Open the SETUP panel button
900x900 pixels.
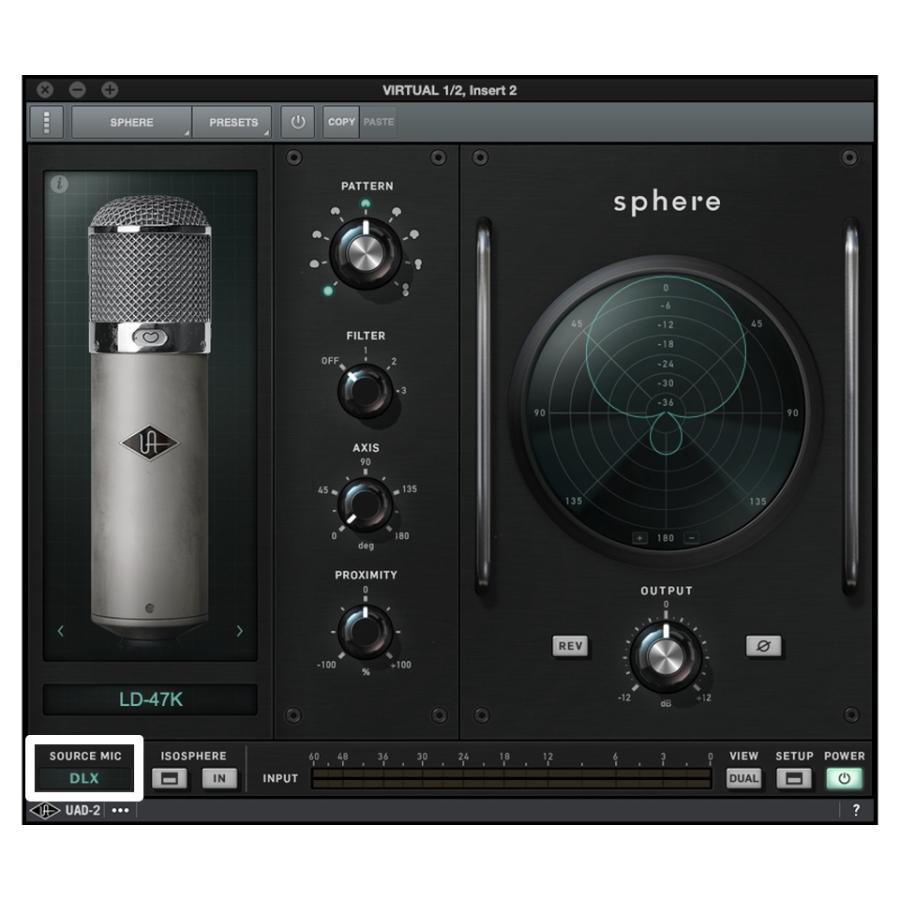click(x=794, y=778)
